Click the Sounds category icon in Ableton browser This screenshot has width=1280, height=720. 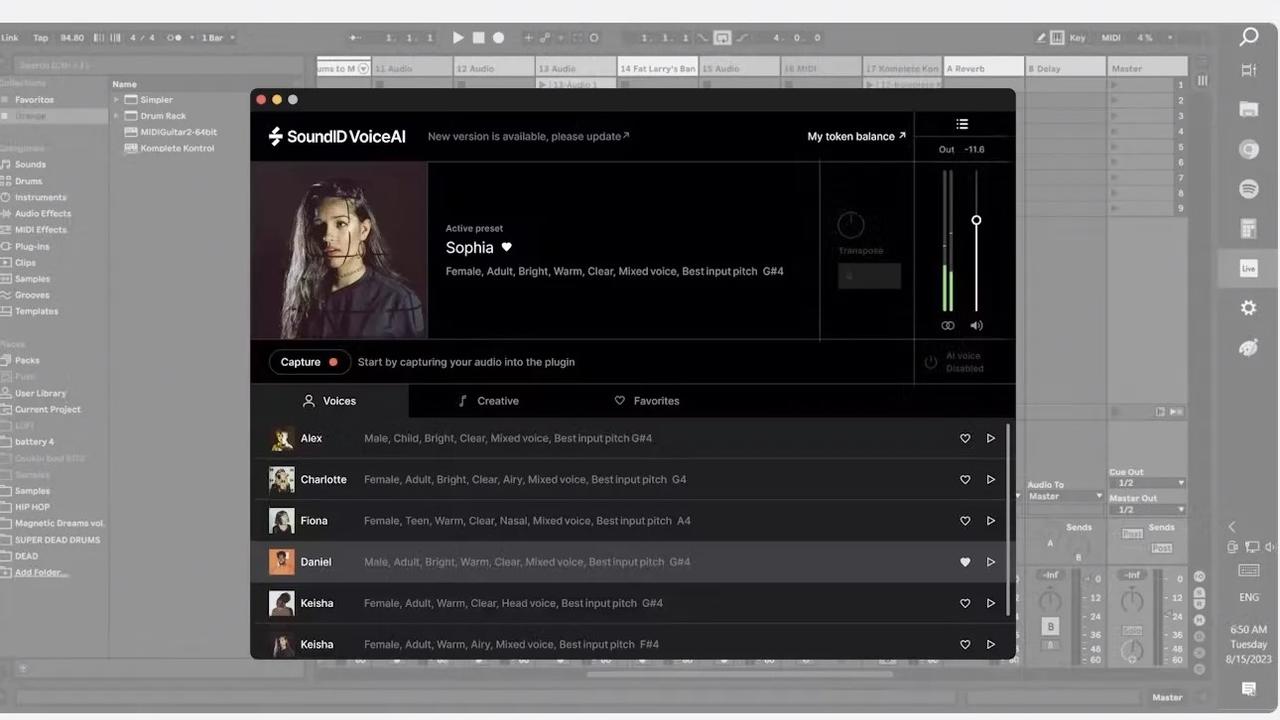[7, 164]
